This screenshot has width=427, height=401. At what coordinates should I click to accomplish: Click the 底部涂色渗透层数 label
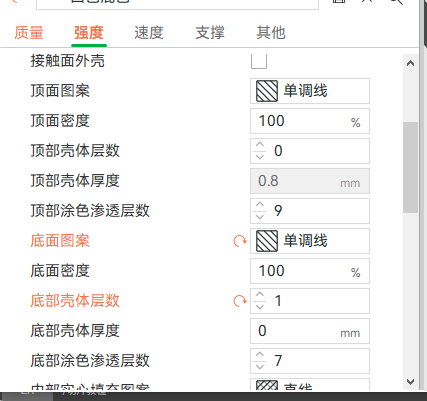click(90, 361)
